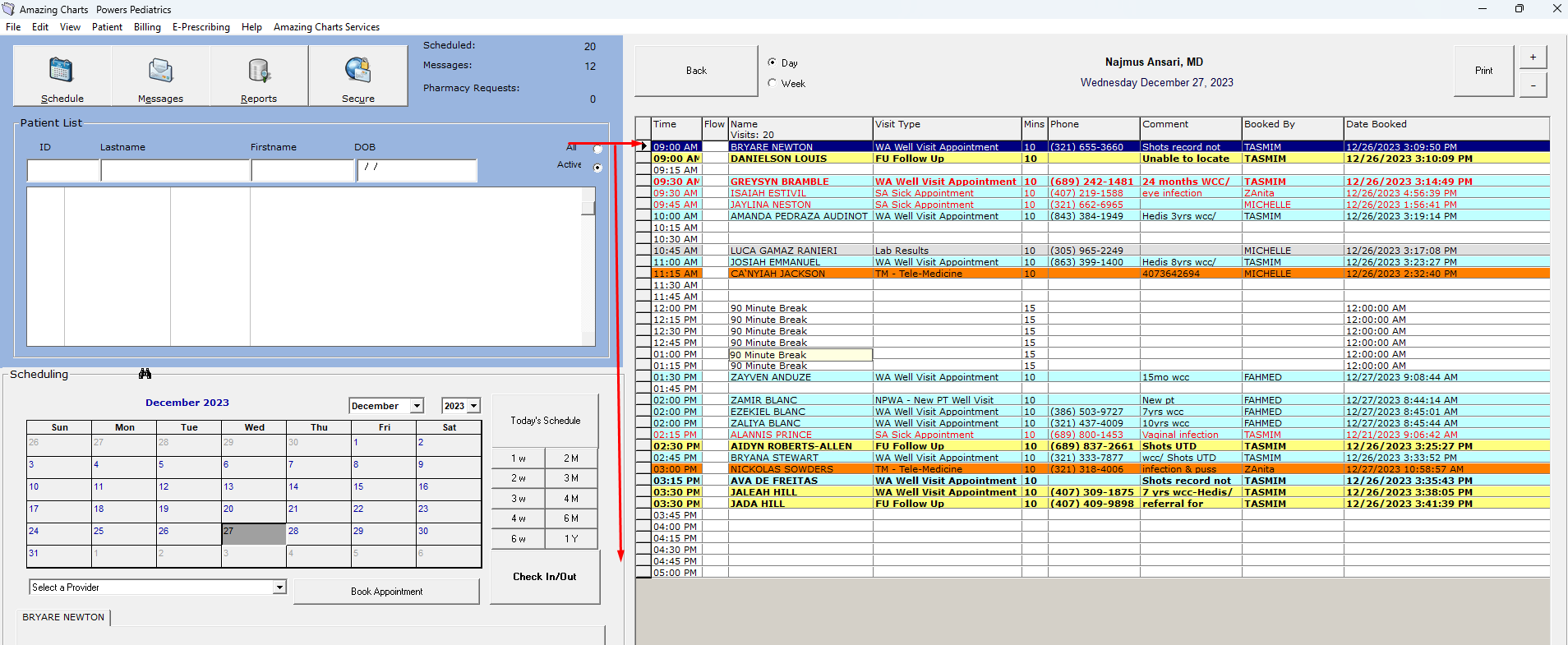This screenshot has width=1568, height=645.
Task: Open the Billing menu
Action: (x=147, y=27)
